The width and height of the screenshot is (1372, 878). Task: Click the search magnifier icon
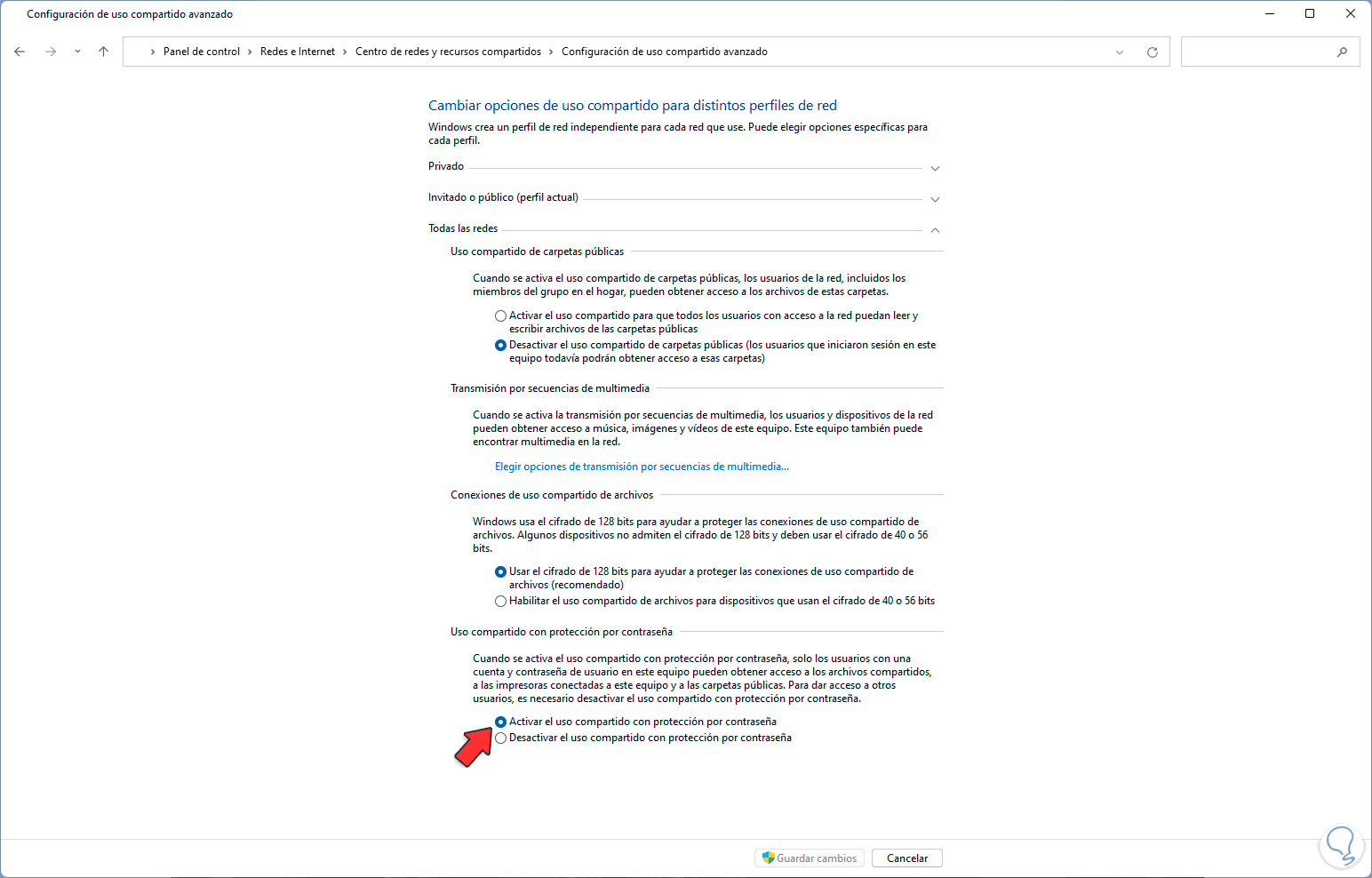pos(1342,52)
